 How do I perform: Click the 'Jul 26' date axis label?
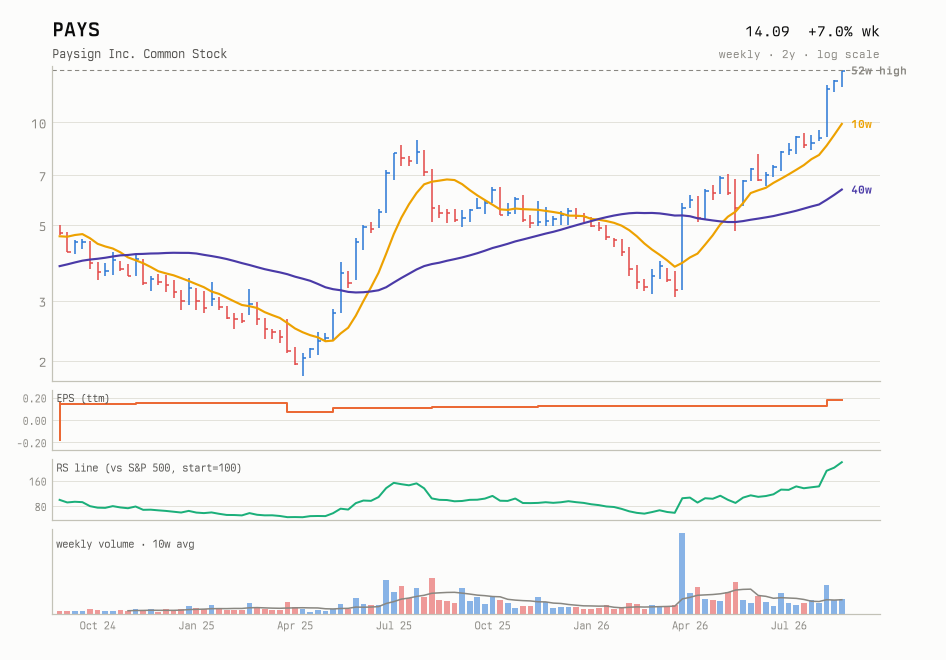pyautogui.click(x=789, y=626)
